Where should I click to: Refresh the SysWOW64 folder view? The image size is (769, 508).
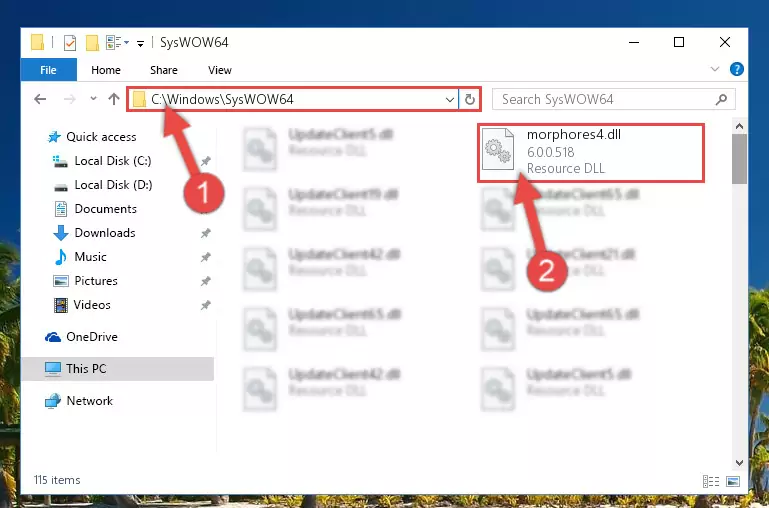pos(469,100)
